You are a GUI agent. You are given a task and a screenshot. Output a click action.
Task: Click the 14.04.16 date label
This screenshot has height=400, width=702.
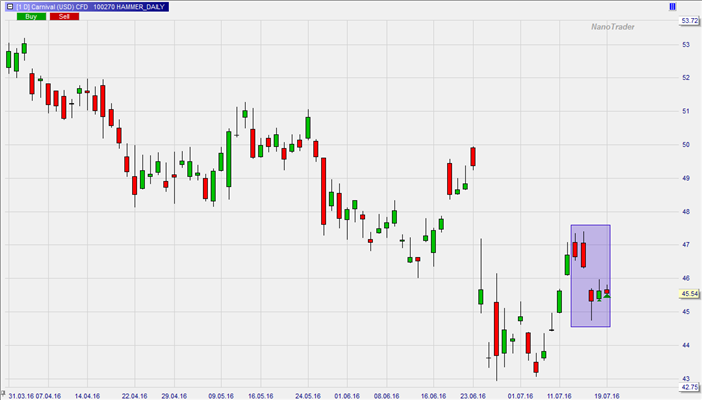(x=87, y=396)
